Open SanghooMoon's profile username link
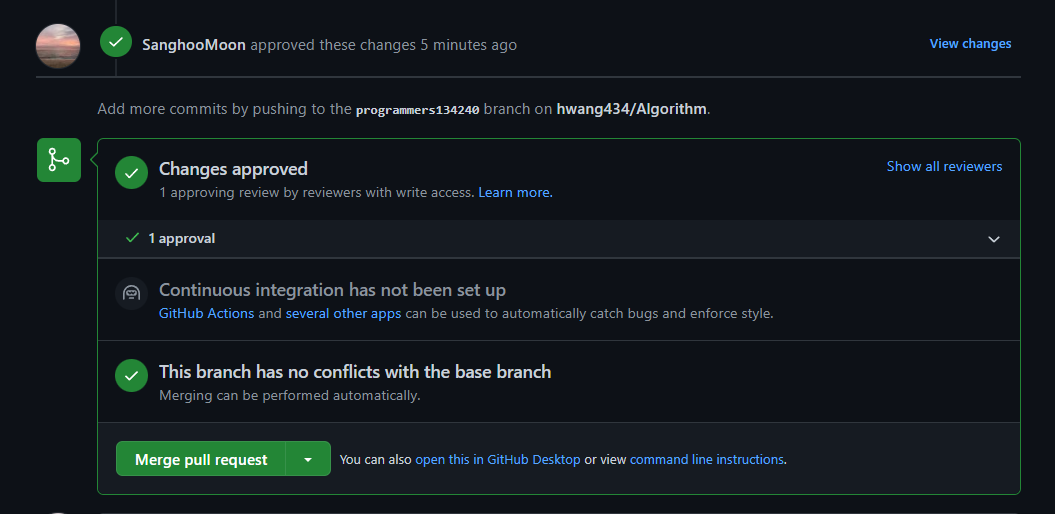The height and width of the screenshot is (514, 1055). 194,45
